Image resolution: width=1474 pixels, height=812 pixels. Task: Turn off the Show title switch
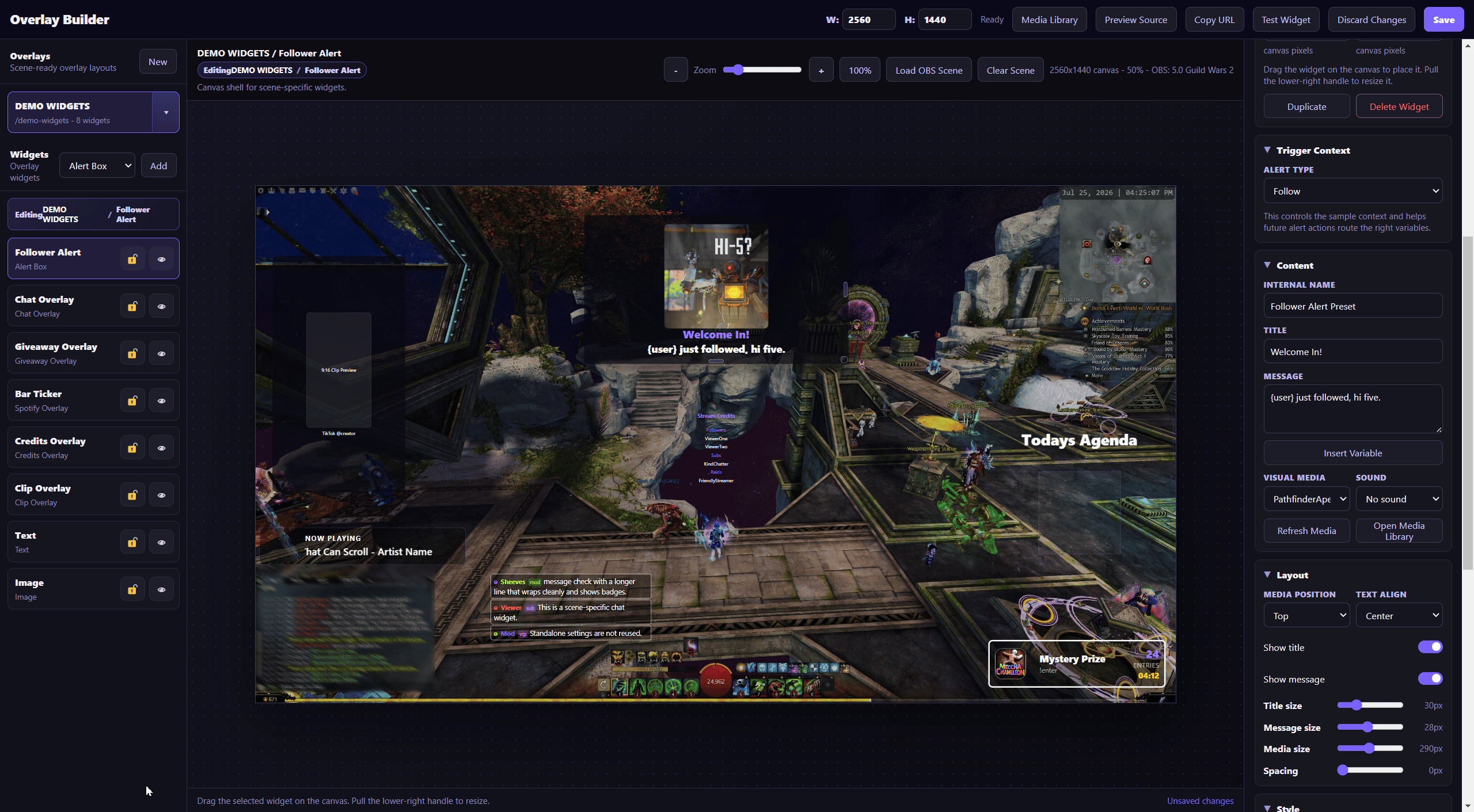(1430, 647)
